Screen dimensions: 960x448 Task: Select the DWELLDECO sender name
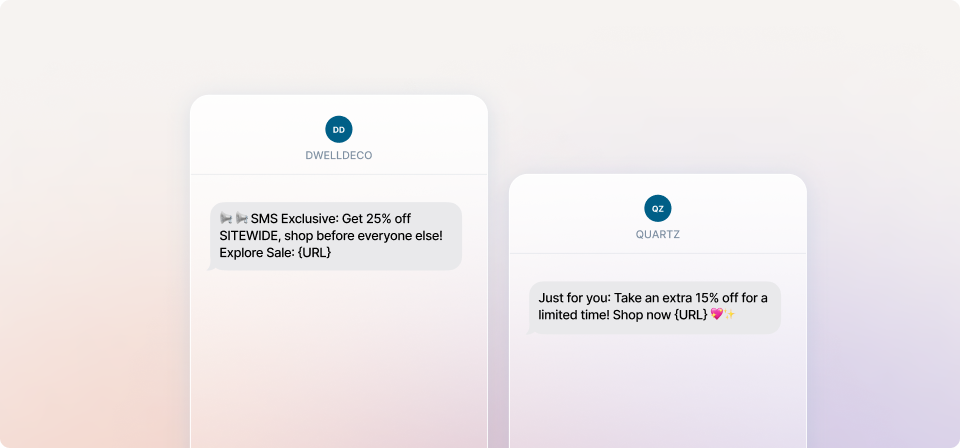coord(339,156)
